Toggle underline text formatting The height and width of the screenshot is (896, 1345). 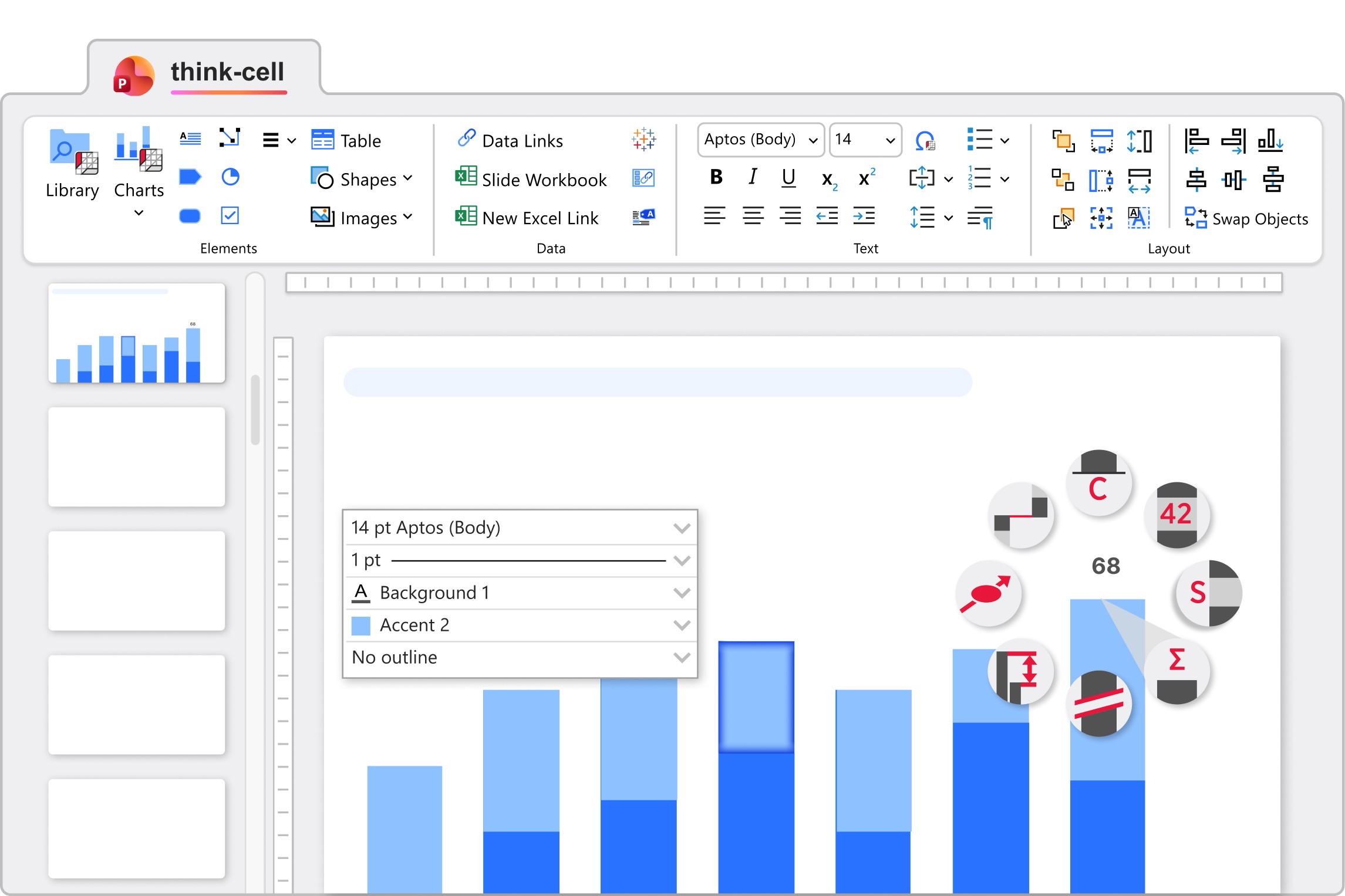(x=788, y=177)
